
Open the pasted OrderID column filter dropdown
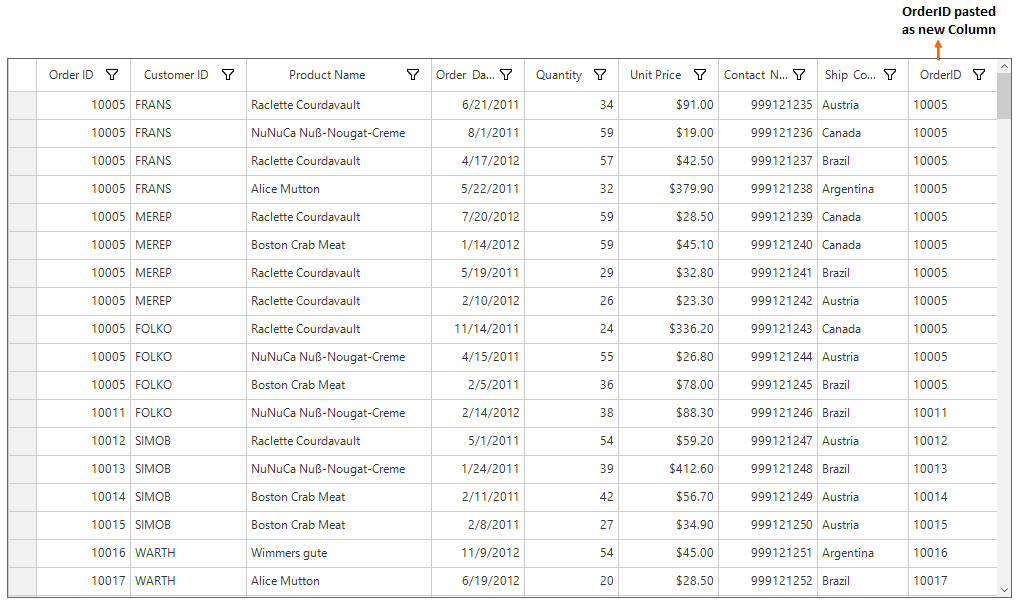979,74
